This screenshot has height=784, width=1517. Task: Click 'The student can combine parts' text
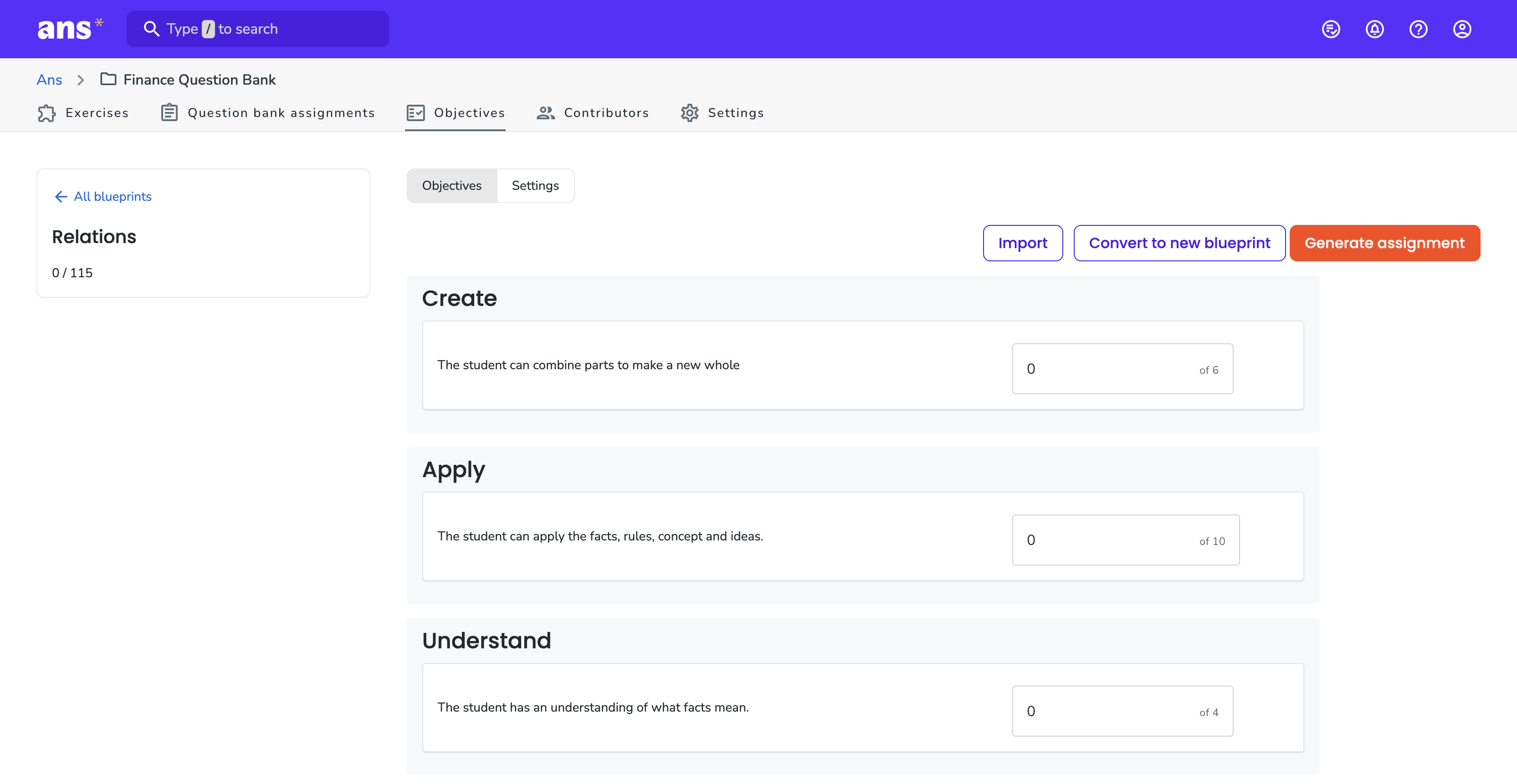588,365
